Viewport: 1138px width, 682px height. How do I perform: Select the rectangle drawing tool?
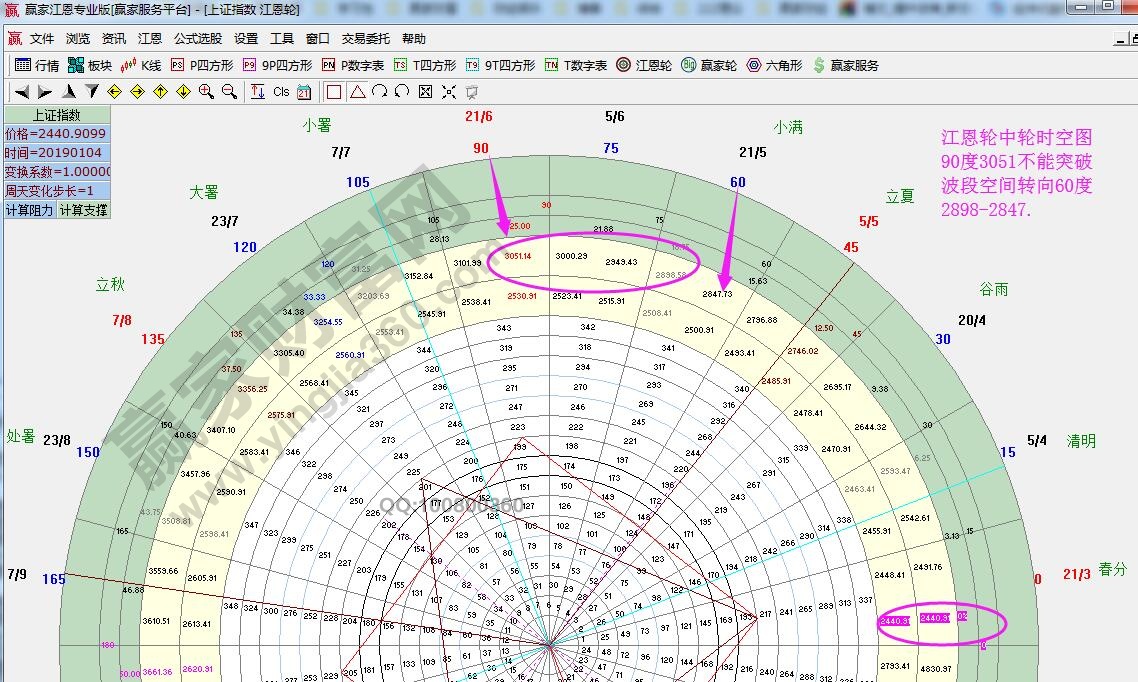tap(334, 91)
